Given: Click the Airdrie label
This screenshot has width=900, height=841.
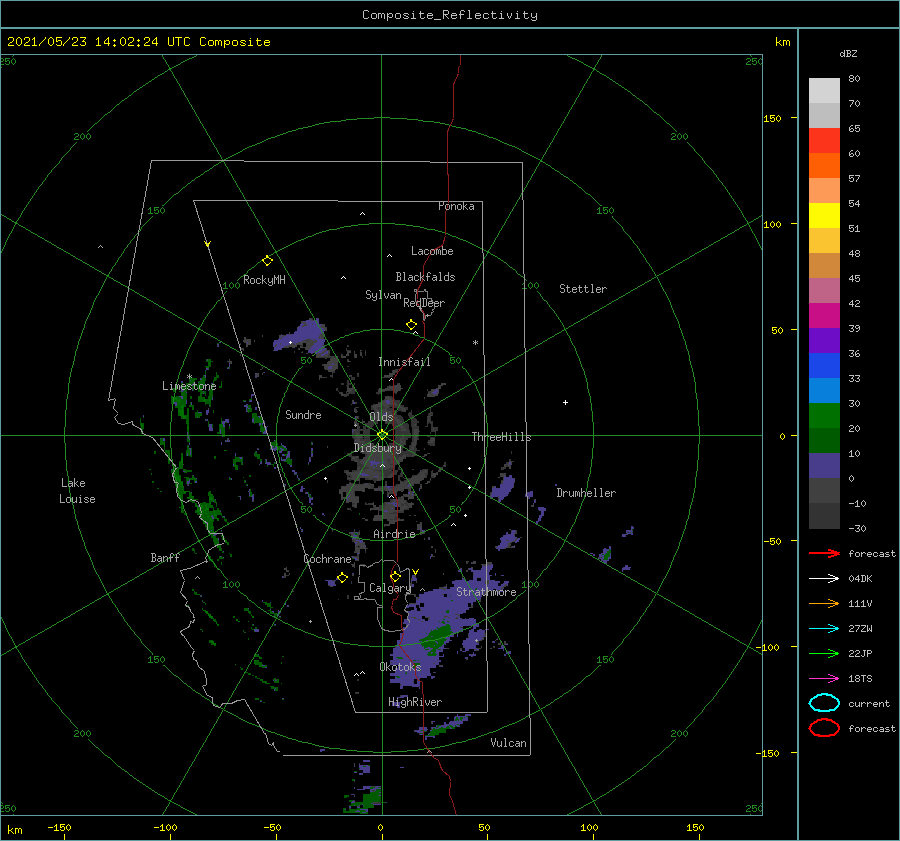Looking at the screenshot, I should (x=394, y=534).
